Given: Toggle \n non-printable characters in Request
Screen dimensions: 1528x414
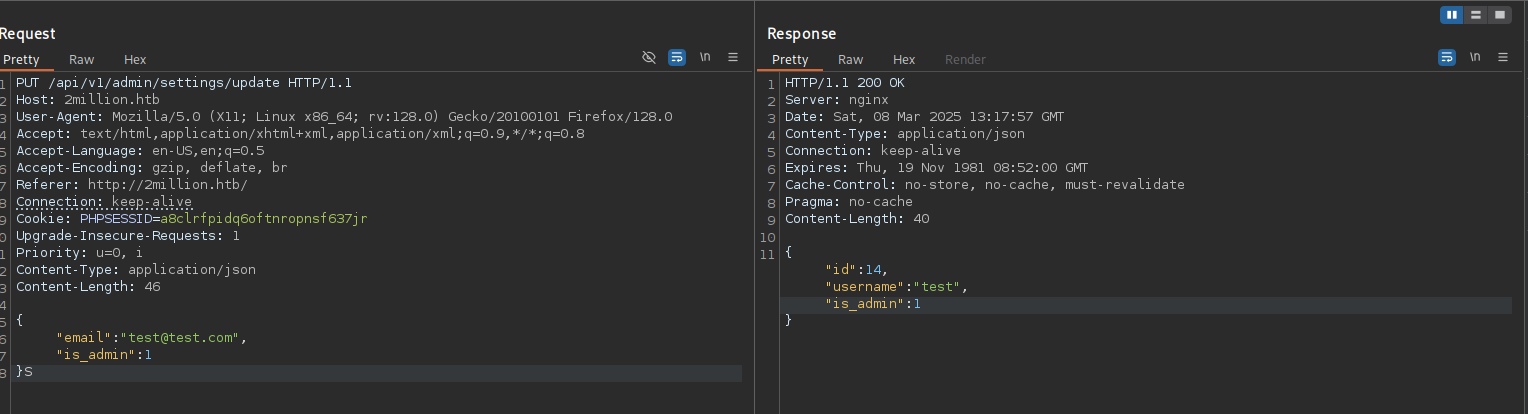Looking at the screenshot, I should click(705, 57).
